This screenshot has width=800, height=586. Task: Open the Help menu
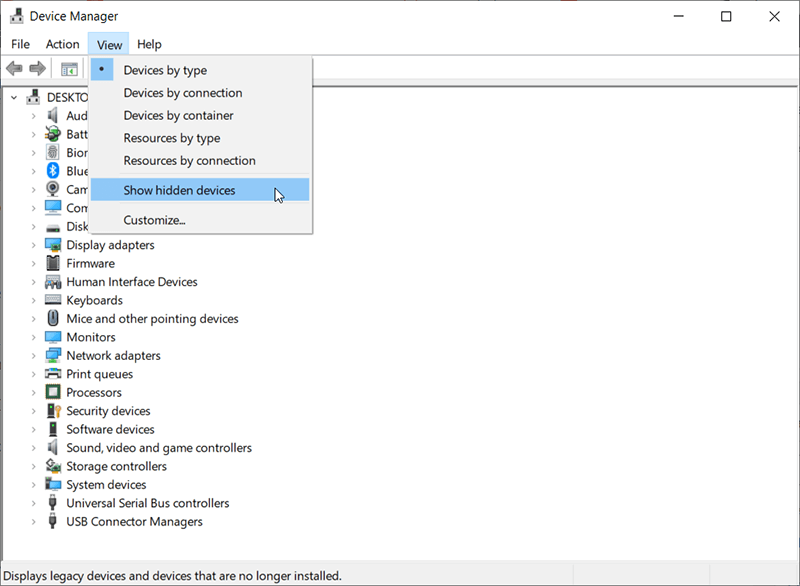[149, 44]
